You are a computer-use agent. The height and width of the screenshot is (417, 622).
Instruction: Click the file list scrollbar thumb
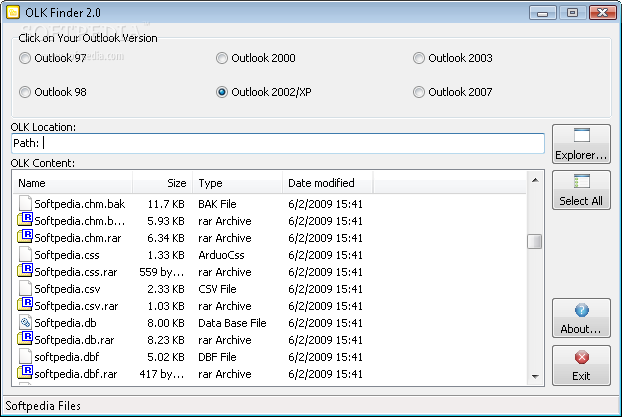pyautogui.click(x=535, y=241)
